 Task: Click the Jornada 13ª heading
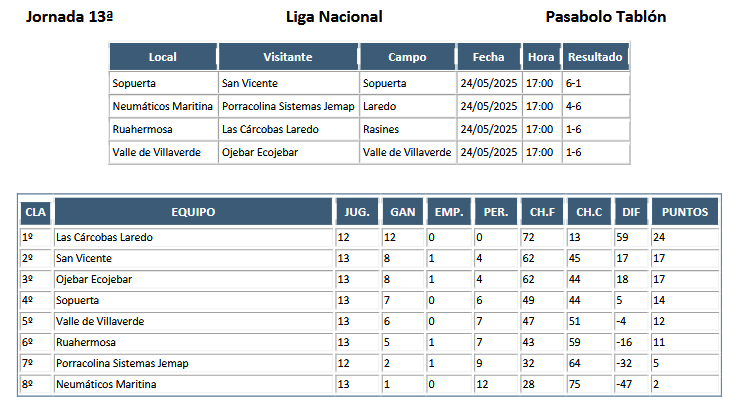69,17
